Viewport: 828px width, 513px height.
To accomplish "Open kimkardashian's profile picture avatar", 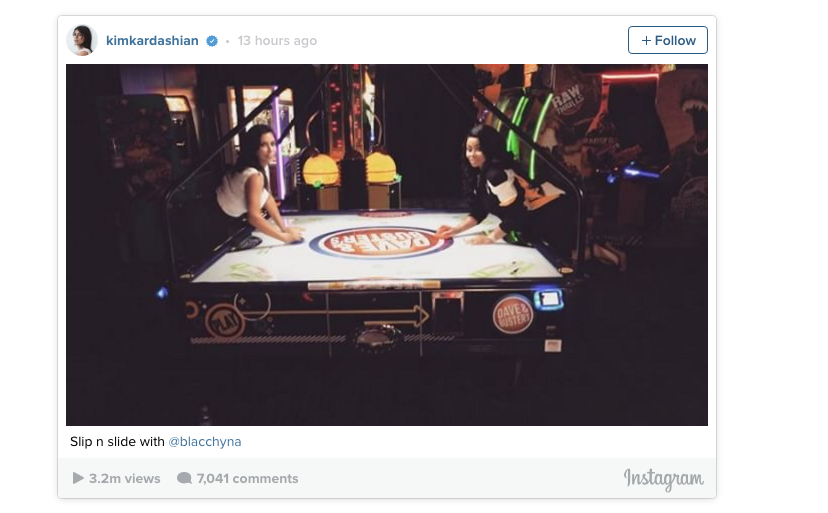I will (82, 40).
